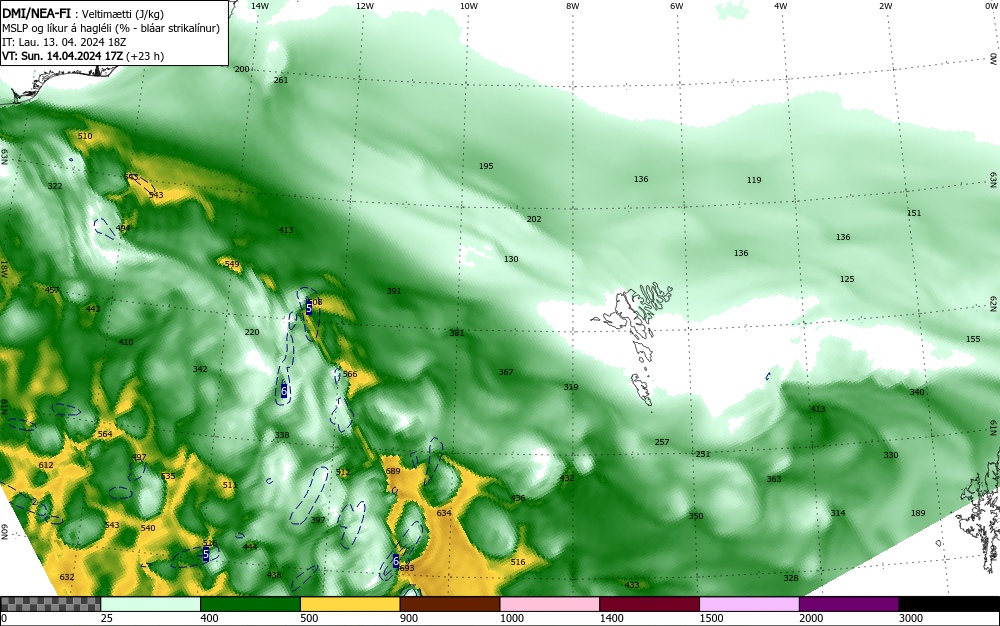This screenshot has width=1000, height=626.
Task: Click the map value 566
Action: tap(350, 374)
